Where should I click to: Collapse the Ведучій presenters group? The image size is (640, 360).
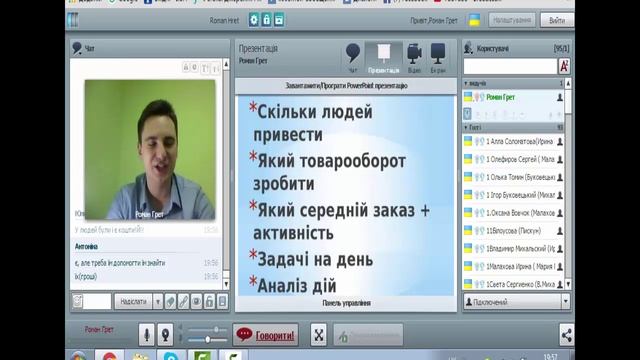[513, 83]
